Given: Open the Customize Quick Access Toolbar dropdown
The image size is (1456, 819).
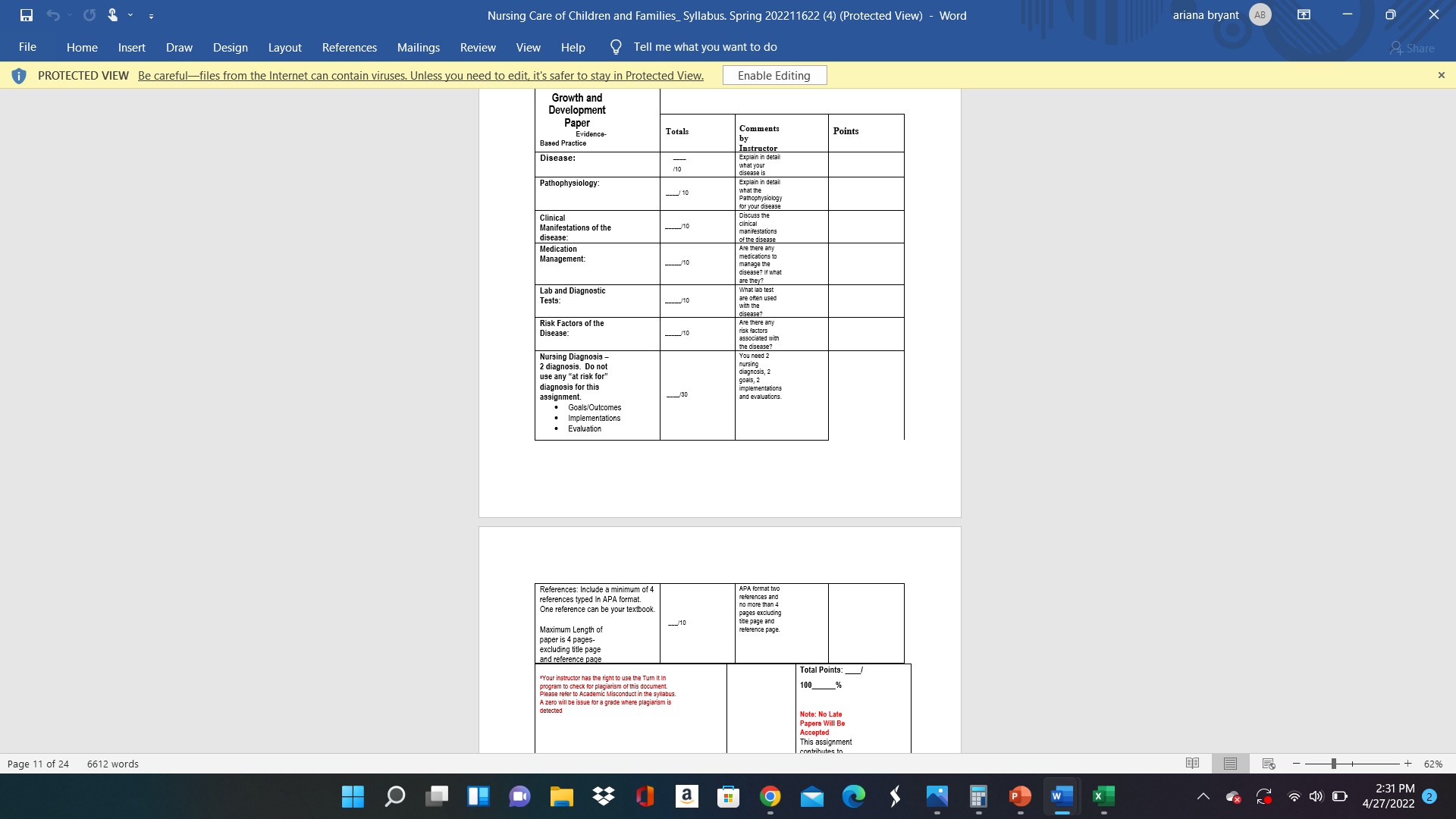Looking at the screenshot, I should pos(151,16).
